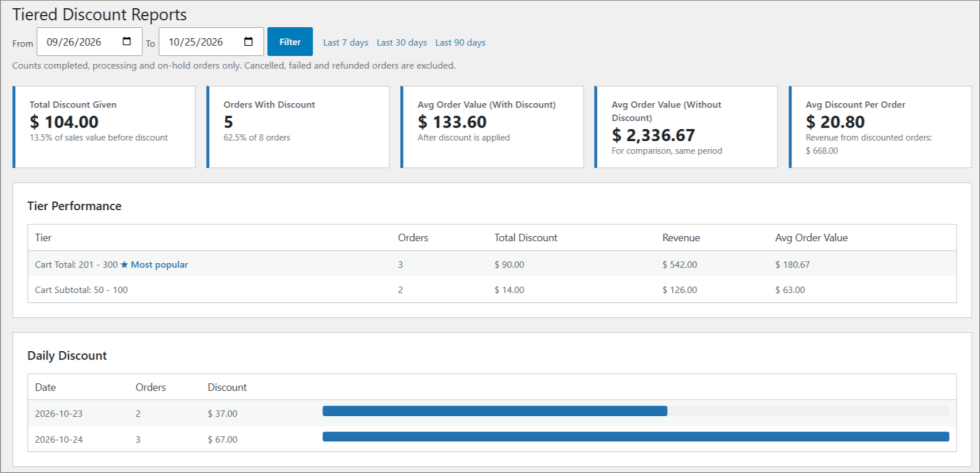Click Total Discount column header in Tier table
This screenshot has height=473, width=980.
pos(526,238)
